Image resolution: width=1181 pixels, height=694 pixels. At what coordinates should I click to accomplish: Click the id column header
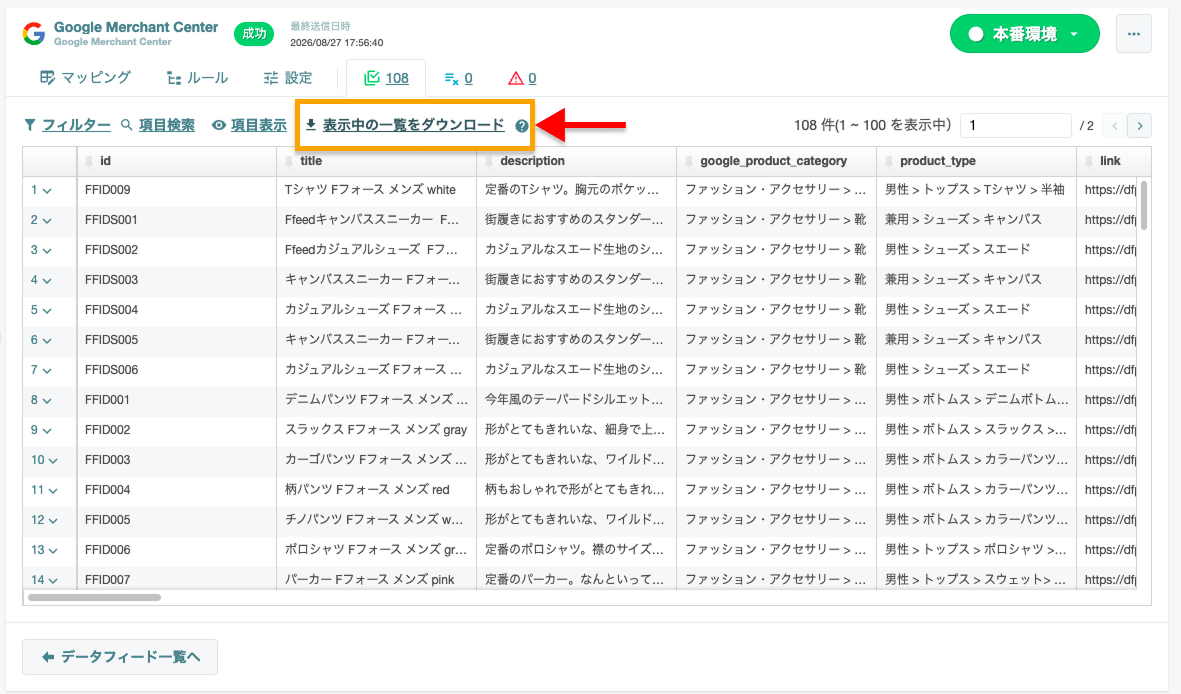tap(177, 161)
